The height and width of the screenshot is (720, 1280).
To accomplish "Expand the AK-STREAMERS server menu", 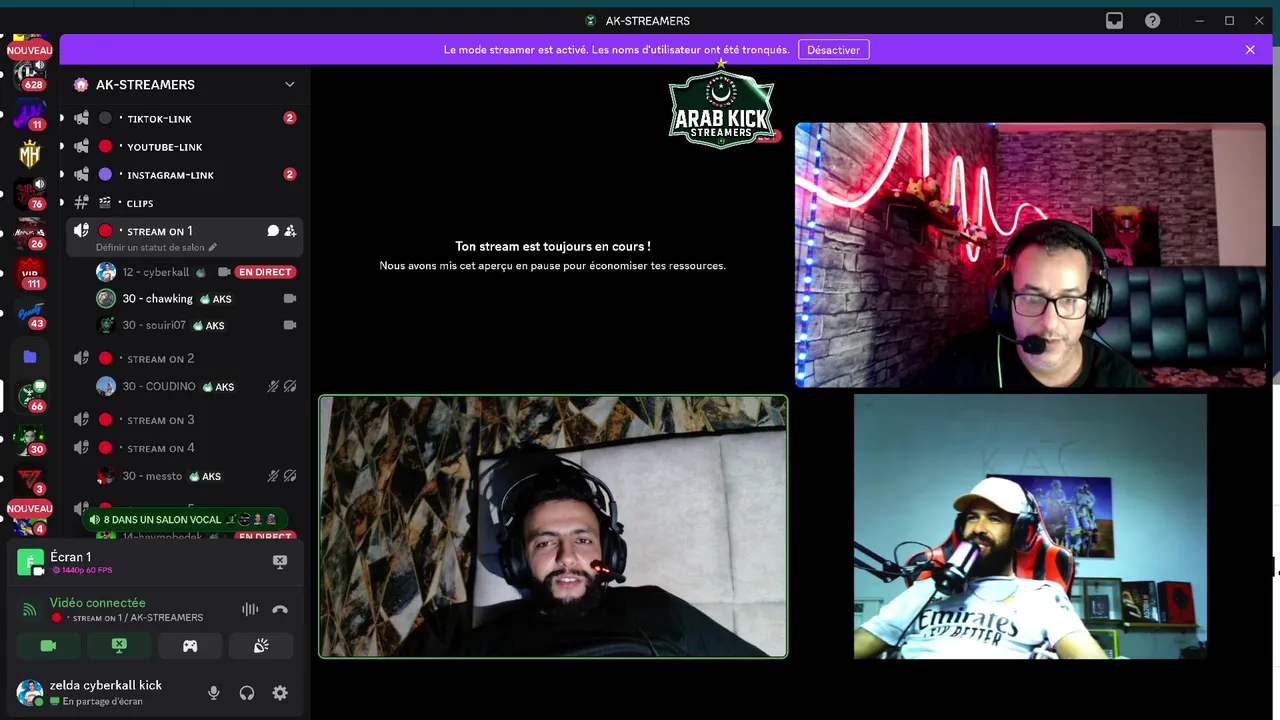I will [x=289, y=85].
